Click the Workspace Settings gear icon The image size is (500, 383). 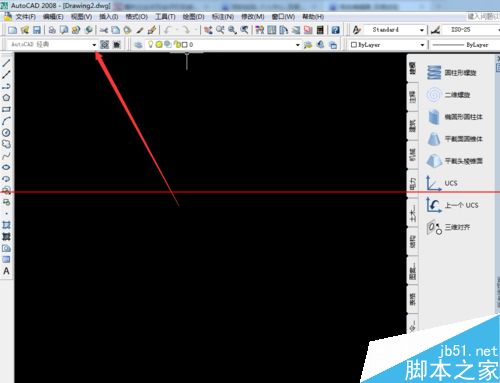coord(105,45)
